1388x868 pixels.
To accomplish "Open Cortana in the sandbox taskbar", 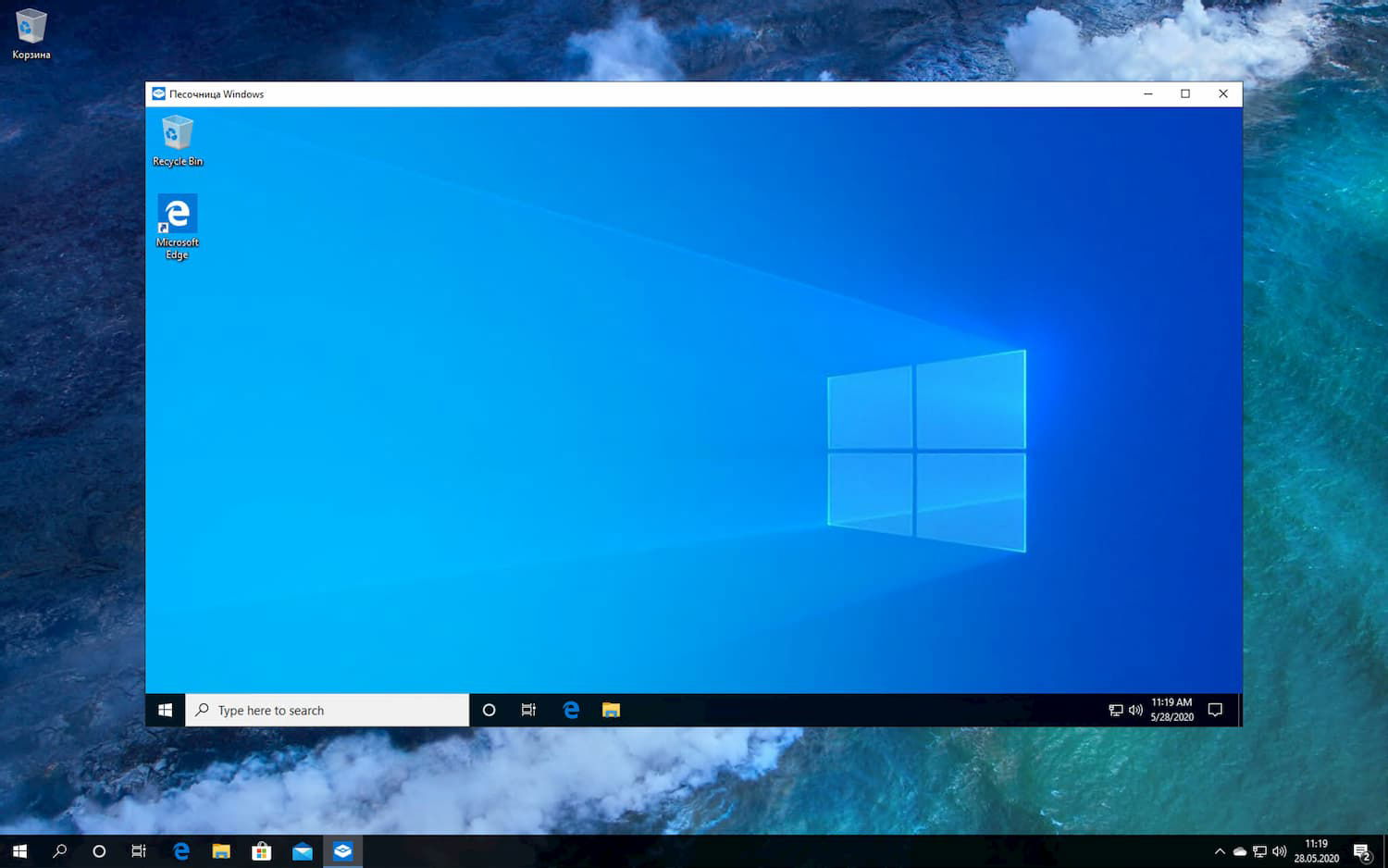I will point(489,710).
